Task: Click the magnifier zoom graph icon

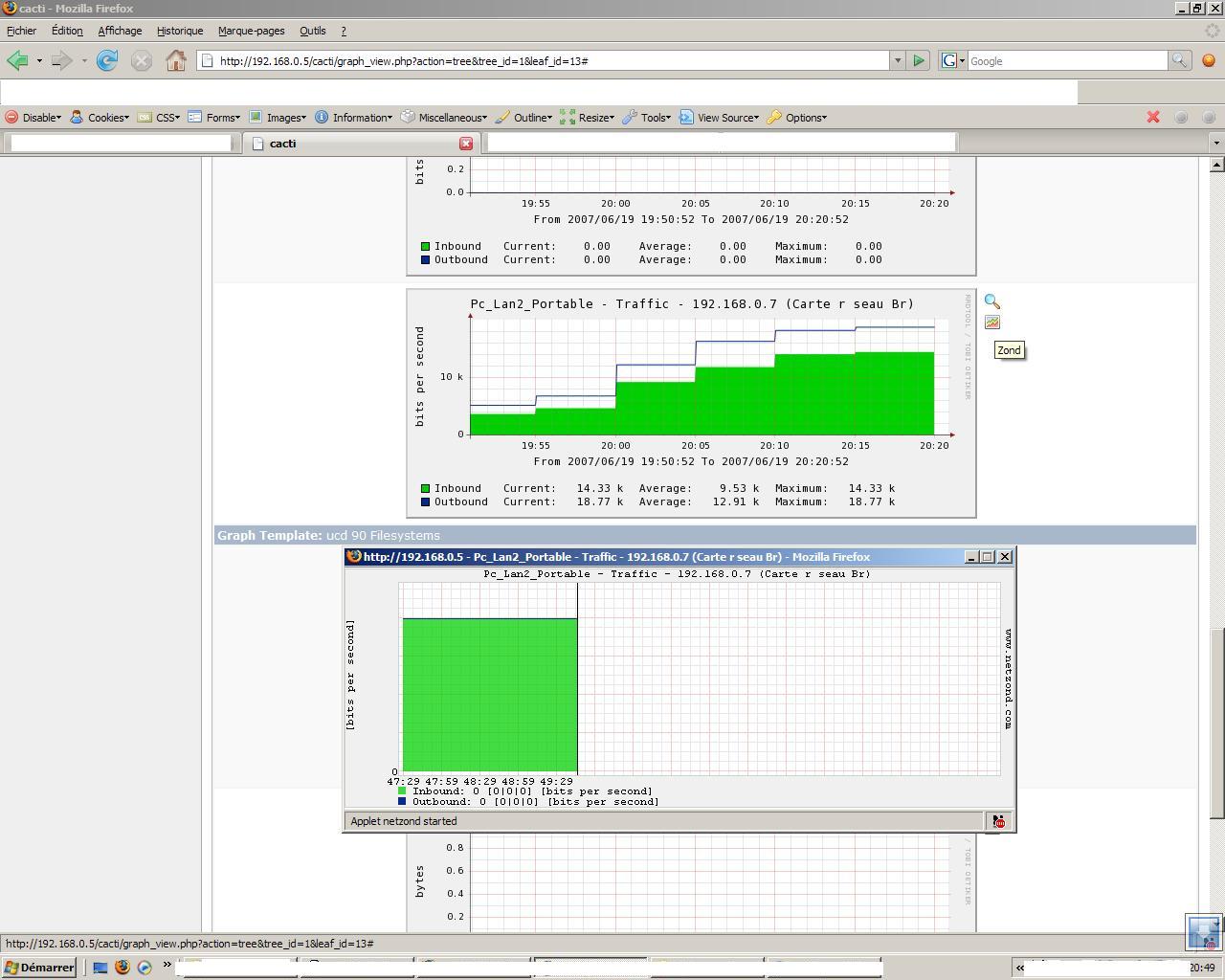Action: 992,301
